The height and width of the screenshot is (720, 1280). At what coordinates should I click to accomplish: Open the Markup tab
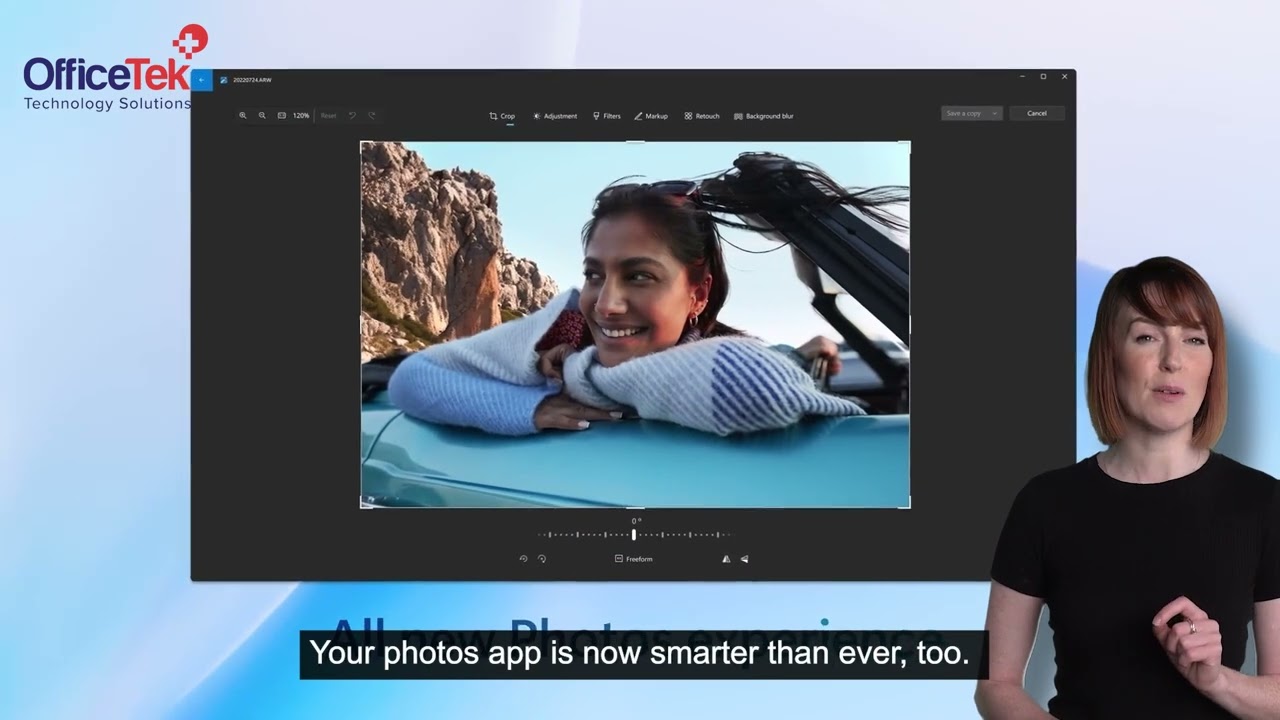(651, 116)
